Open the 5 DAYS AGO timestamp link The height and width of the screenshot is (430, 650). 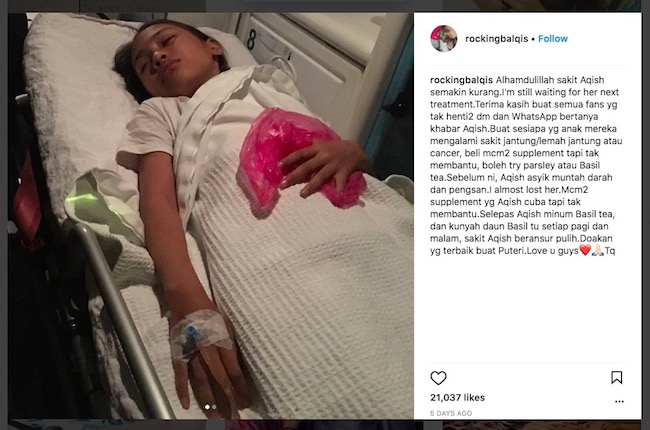coord(451,413)
